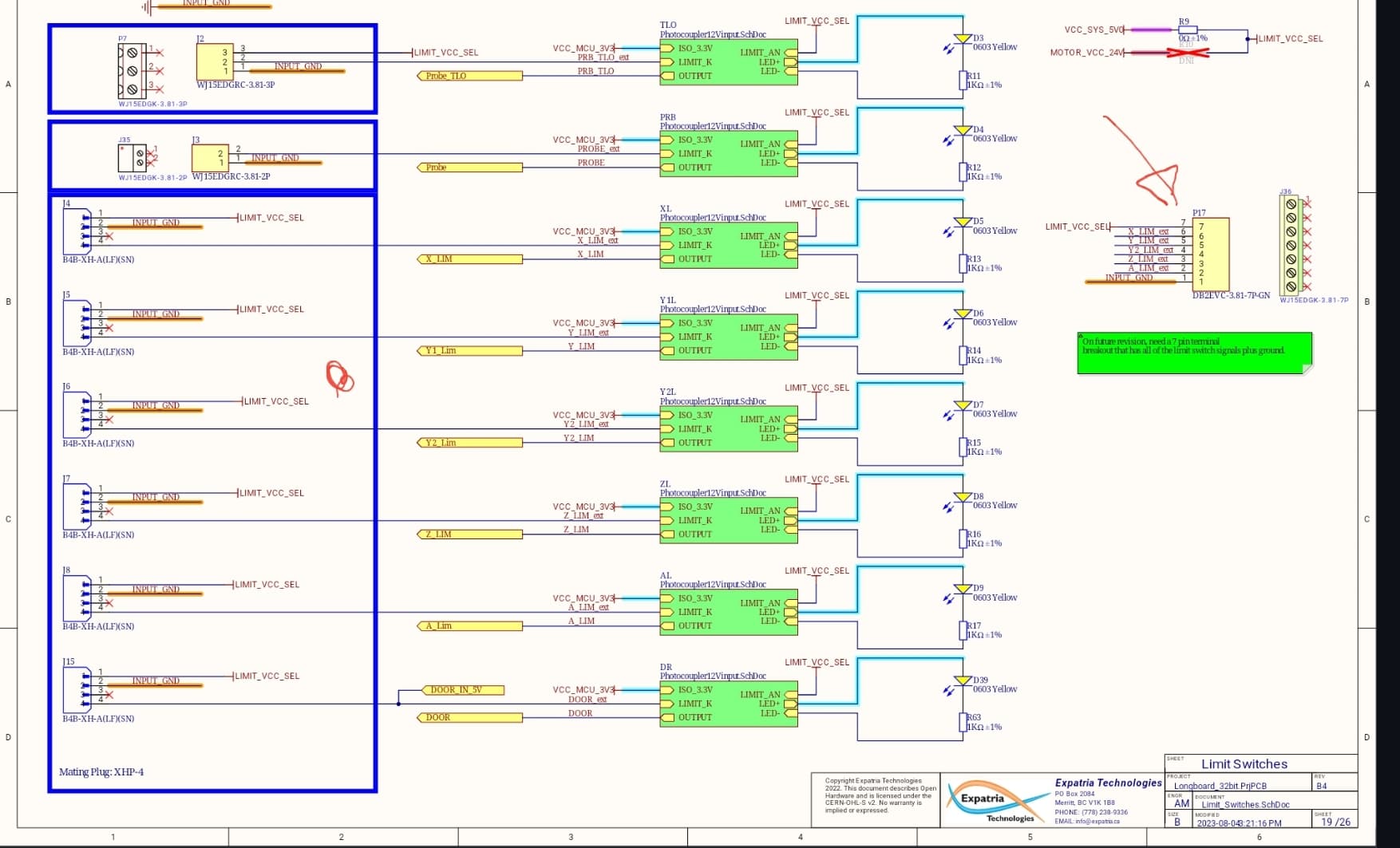Select resistor R12 symbol
This screenshot has height=848, width=1400.
(963, 172)
